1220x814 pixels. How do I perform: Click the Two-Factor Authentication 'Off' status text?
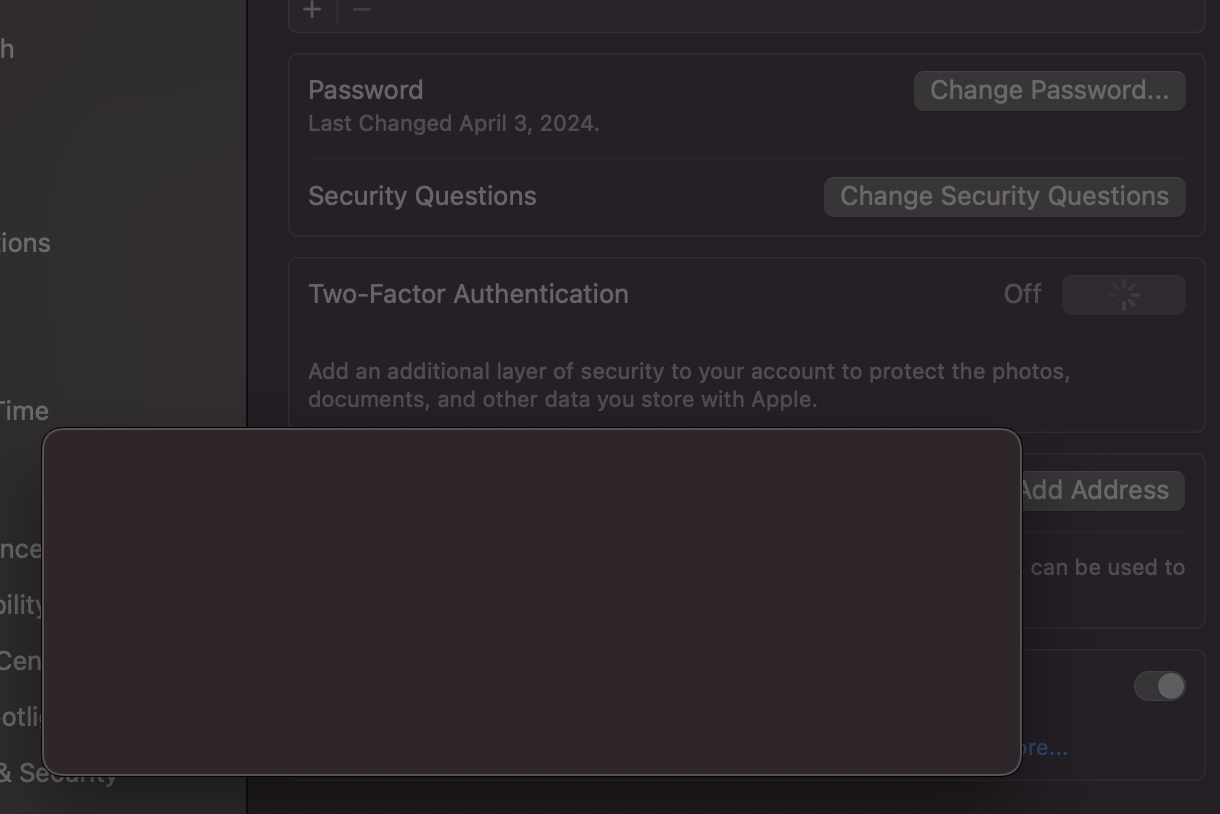tap(1022, 294)
